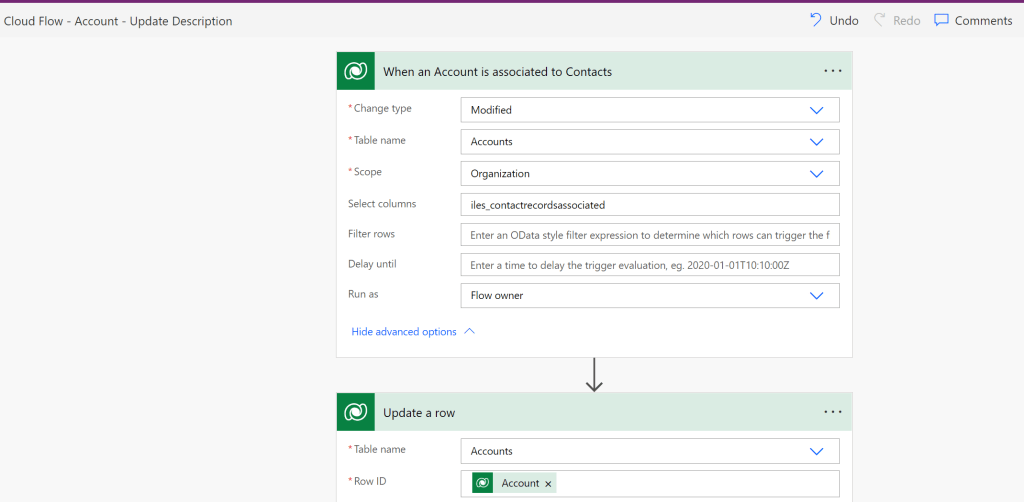Click the Dataverse icon on trigger card
The image size is (1024, 502).
pos(355,71)
